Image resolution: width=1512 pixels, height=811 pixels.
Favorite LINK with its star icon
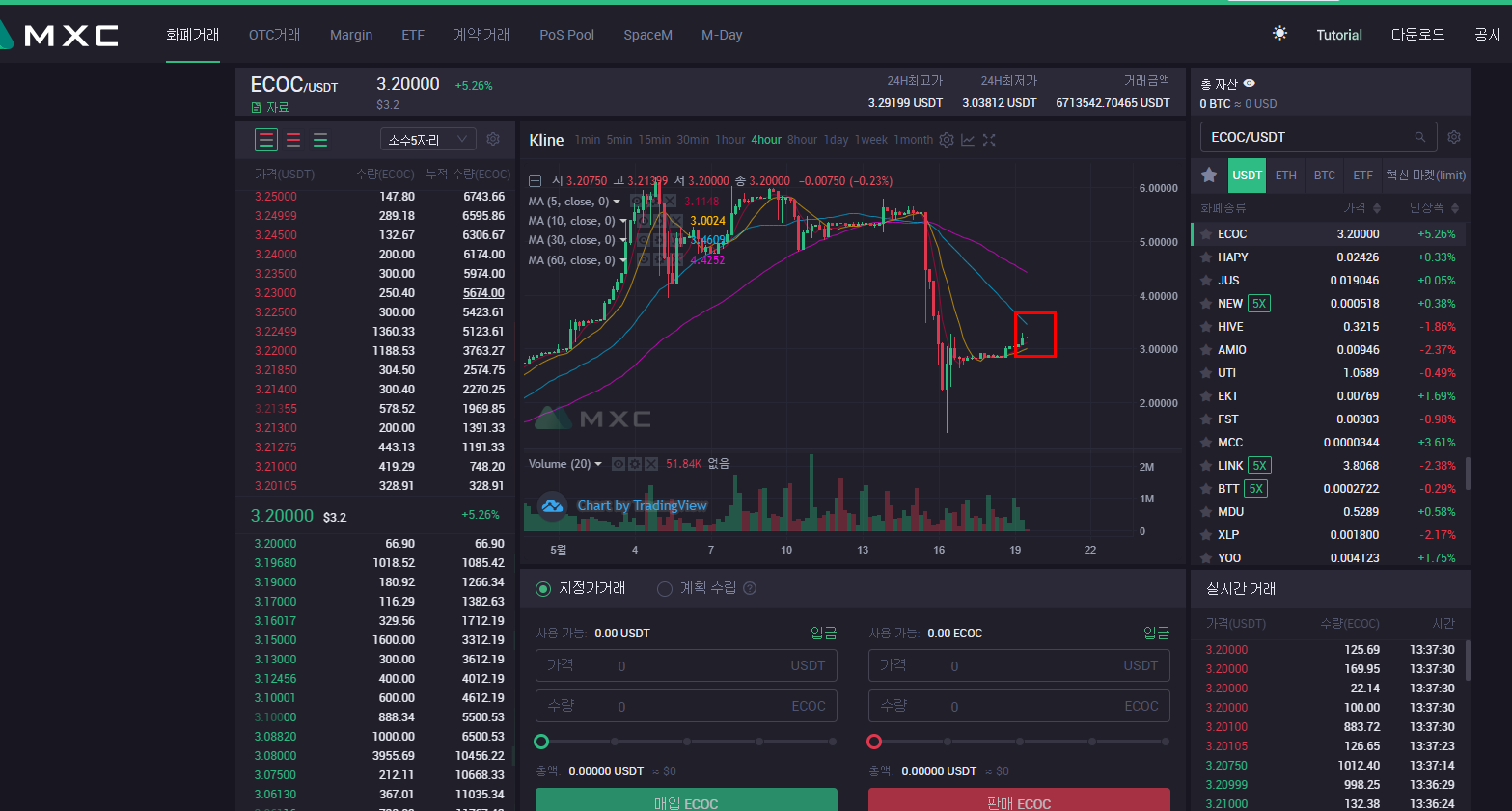[x=1205, y=466]
